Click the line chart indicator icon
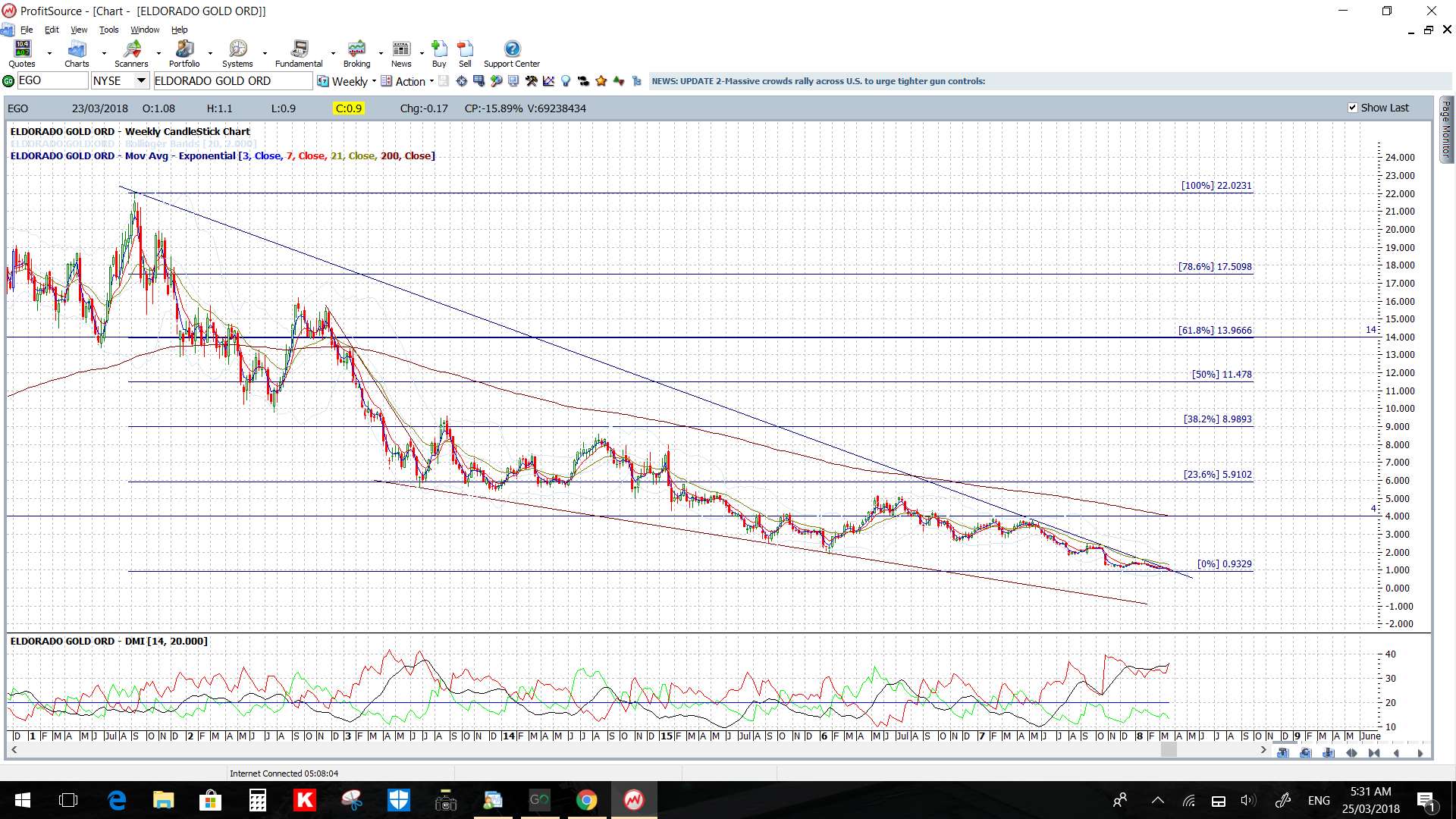This screenshot has height=819, width=1456. 548,81
